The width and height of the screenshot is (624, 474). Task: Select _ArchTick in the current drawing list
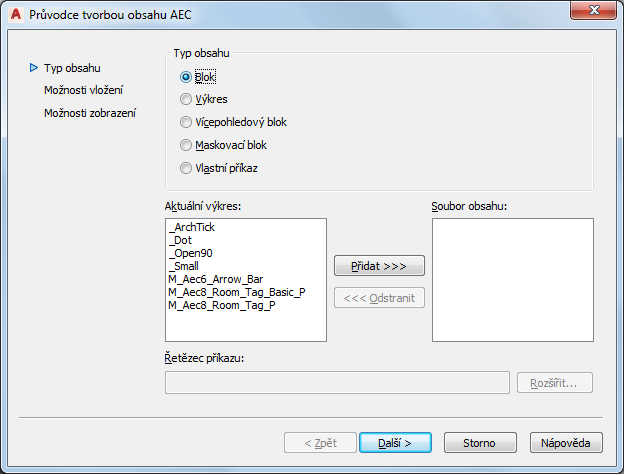coord(192,227)
